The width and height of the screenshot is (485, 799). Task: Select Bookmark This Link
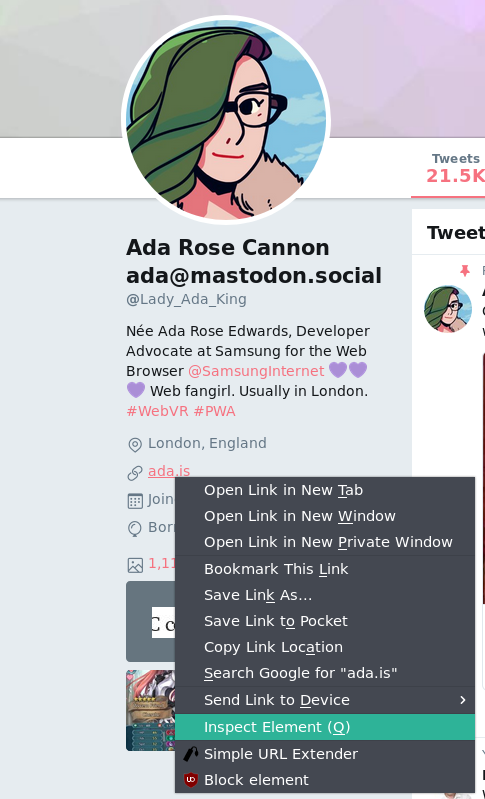coord(325,569)
